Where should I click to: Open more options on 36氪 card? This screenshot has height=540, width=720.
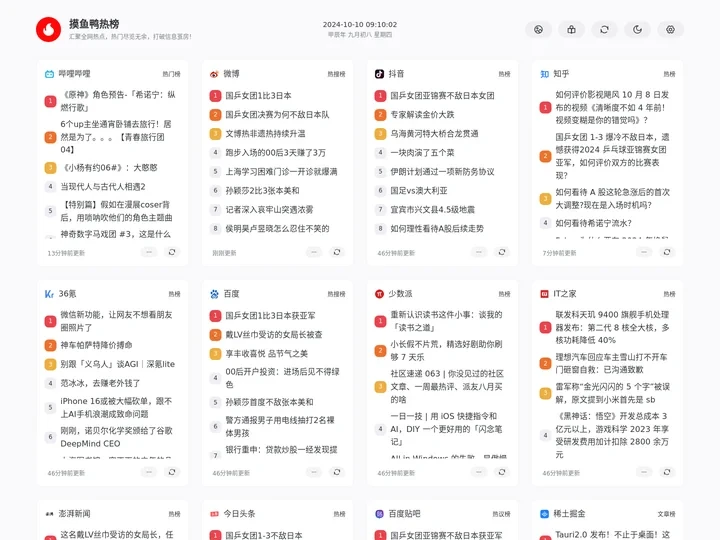[x=149, y=472]
